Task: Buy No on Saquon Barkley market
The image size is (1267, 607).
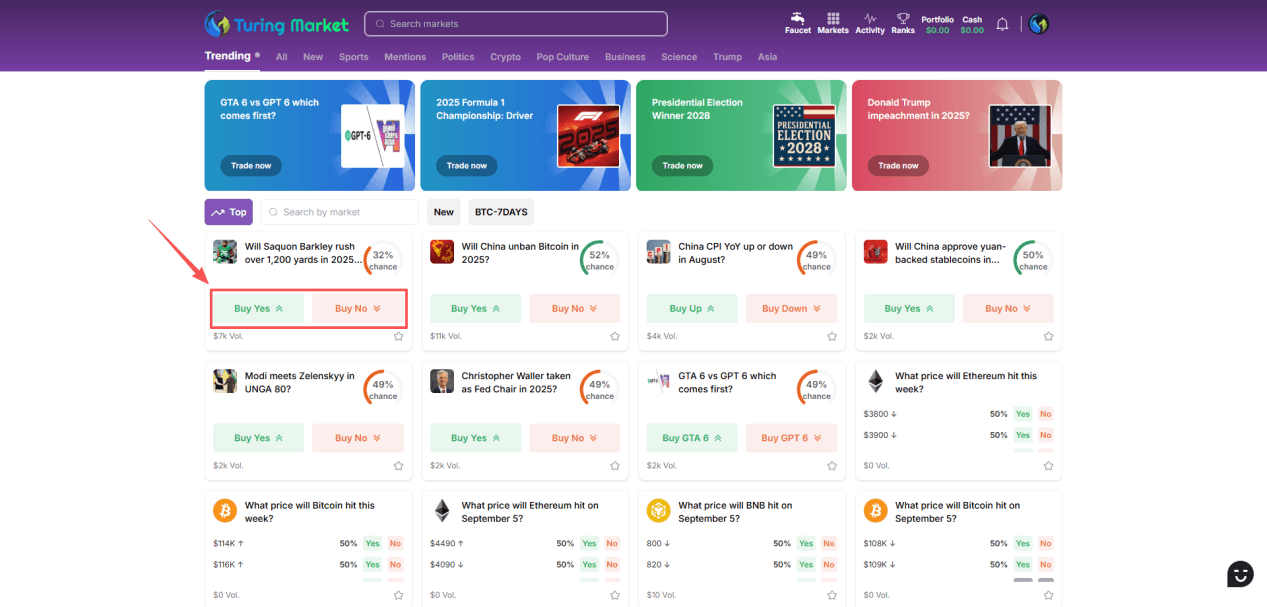Action: tap(358, 309)
